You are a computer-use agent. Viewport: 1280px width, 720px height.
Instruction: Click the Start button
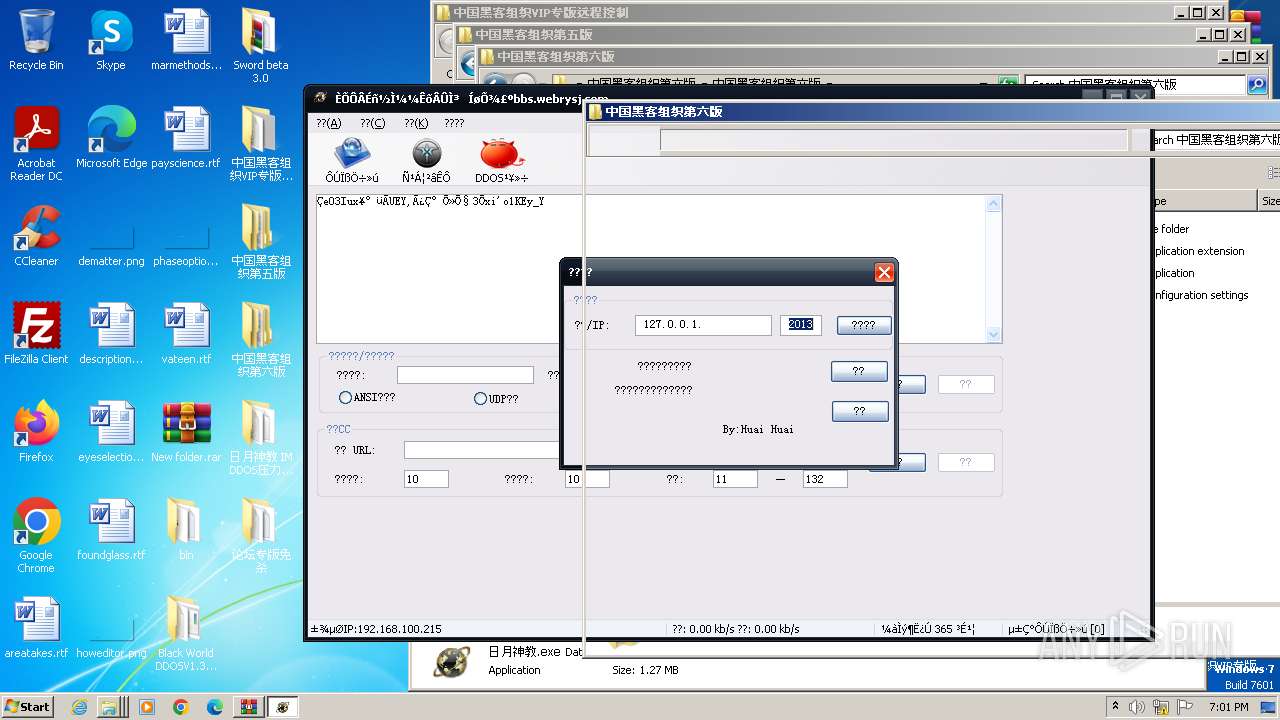[x=27, y=706]
